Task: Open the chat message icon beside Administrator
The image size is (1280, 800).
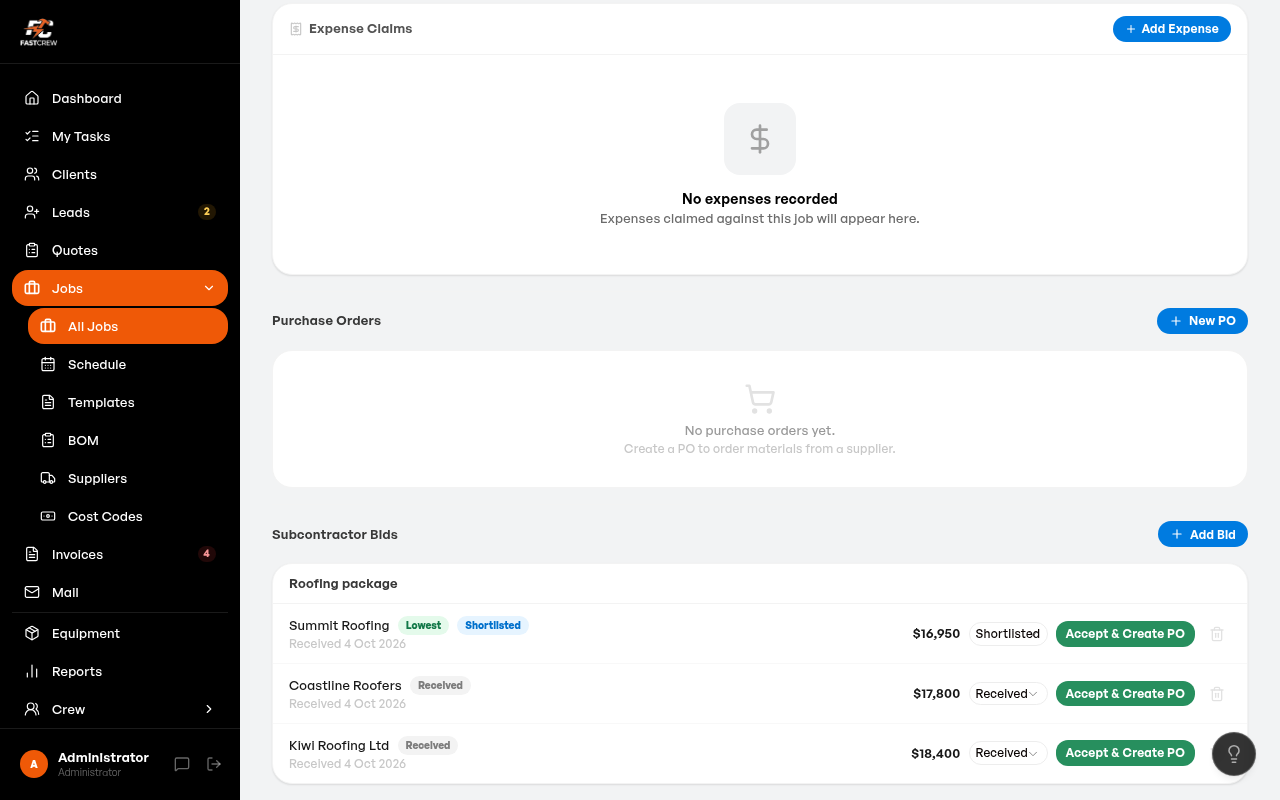Action: pos(182,764)
